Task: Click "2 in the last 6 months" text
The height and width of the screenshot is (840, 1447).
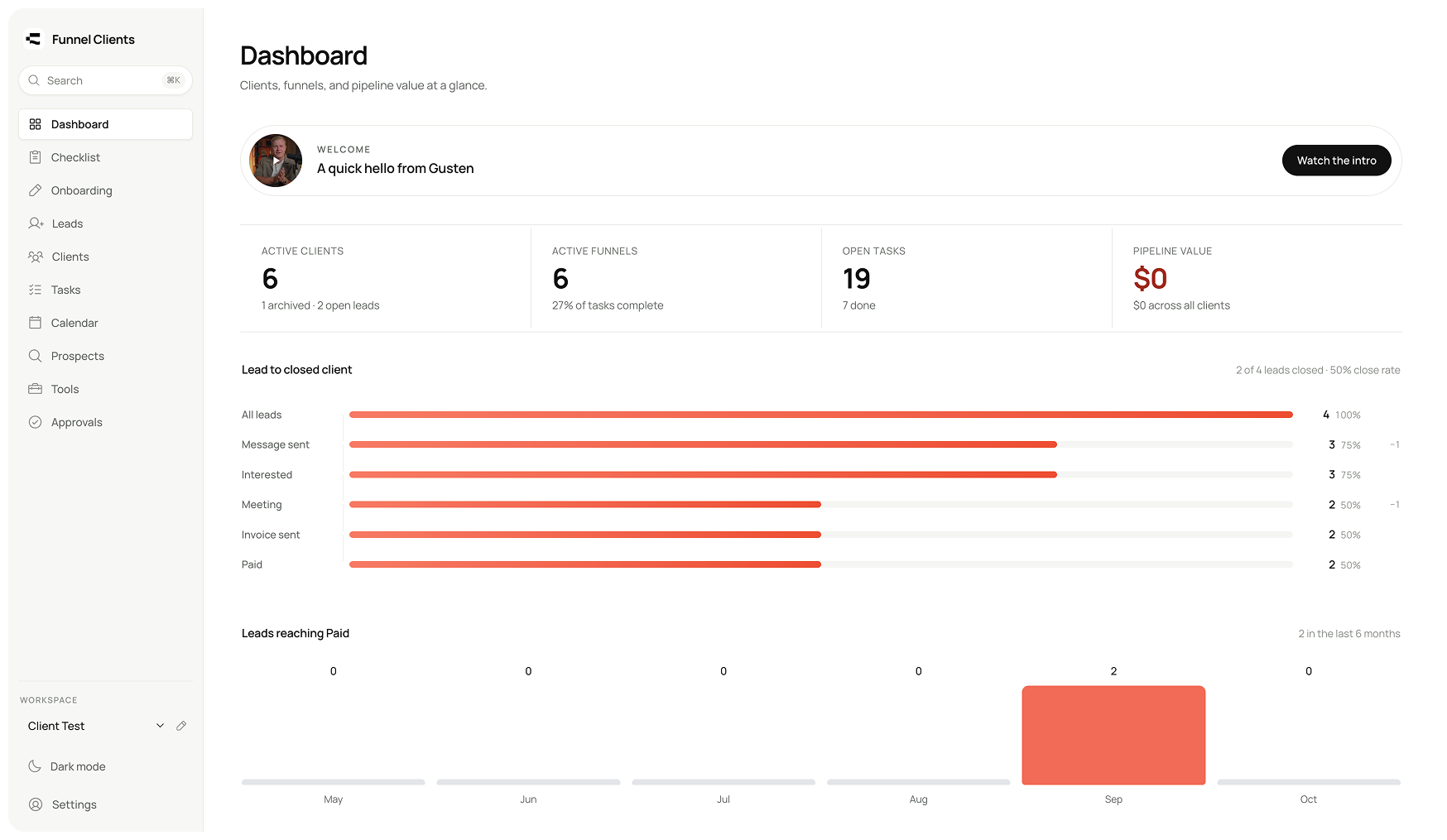Action: [x=1349, y=634]
